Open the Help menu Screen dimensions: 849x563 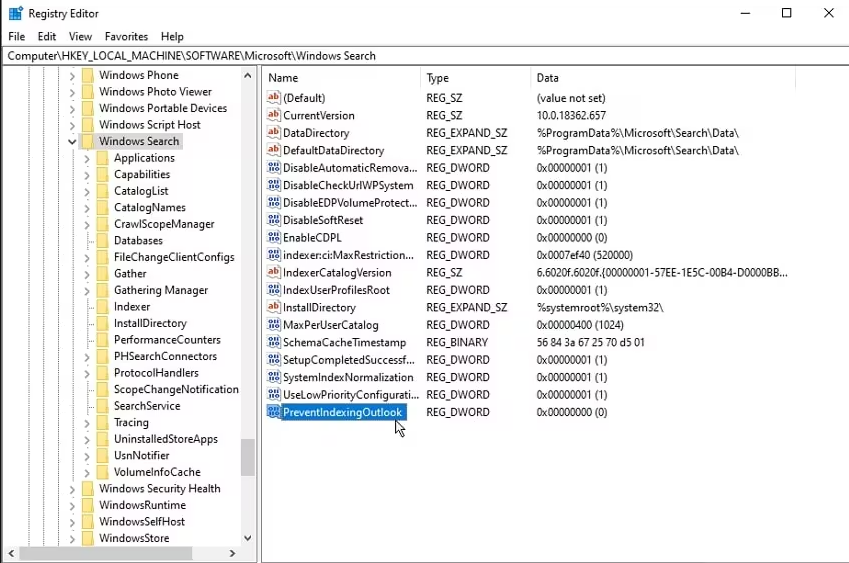tap(172, 36)
